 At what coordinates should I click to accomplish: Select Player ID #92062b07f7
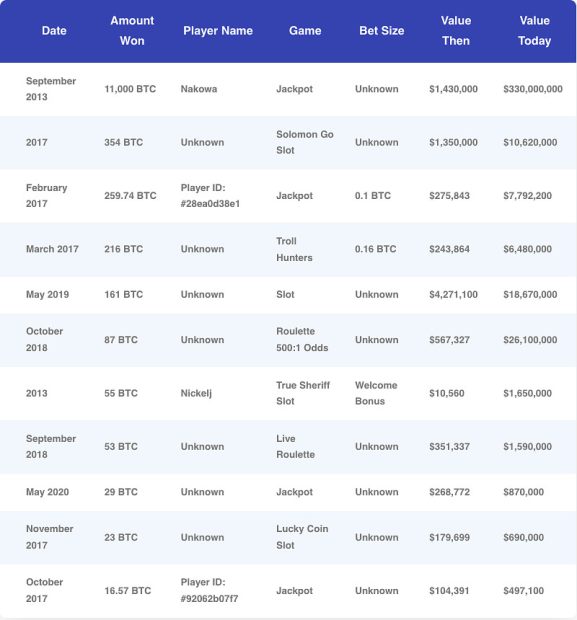209,590
